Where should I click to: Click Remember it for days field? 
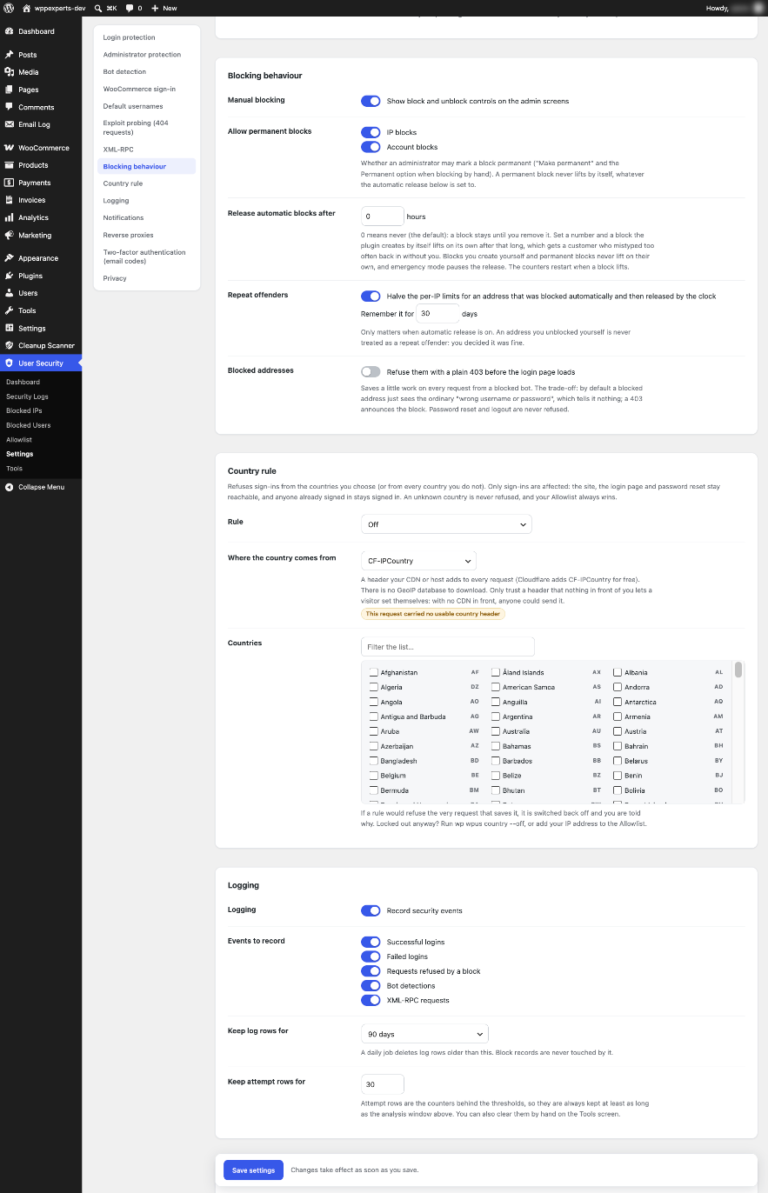point(437,313)
